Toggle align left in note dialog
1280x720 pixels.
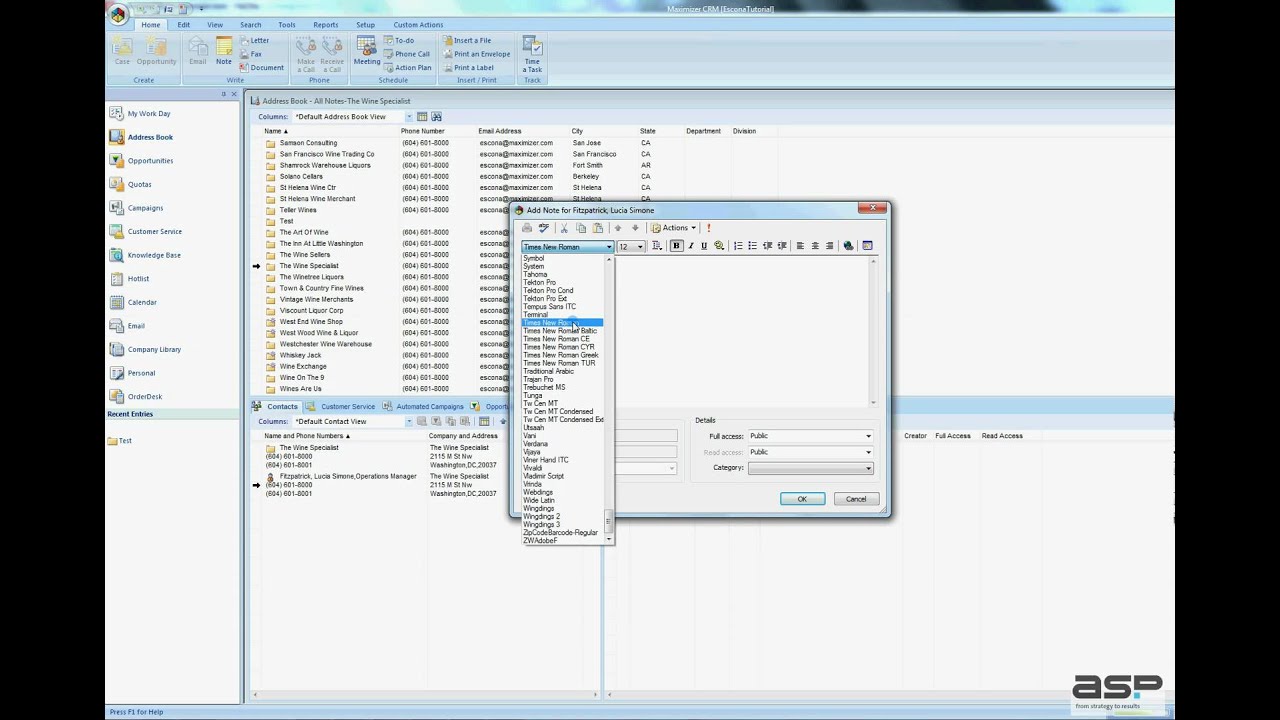coord(800,246)
